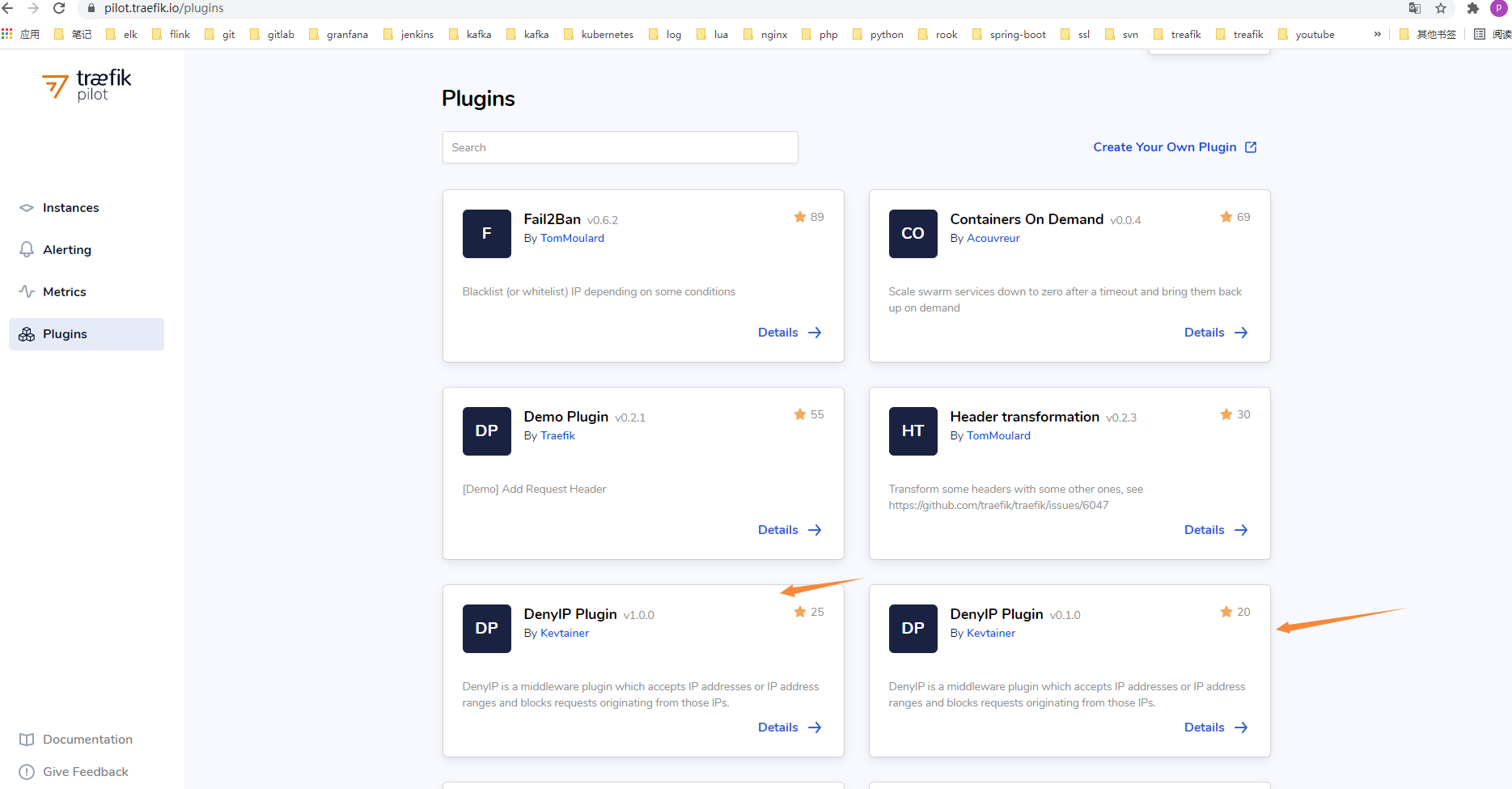This screenshot has height=789, width=1512.
Task: Open Details for DenyIP Plugin v1.0.0
Action: pyautogui.click(x=790, y=727)
